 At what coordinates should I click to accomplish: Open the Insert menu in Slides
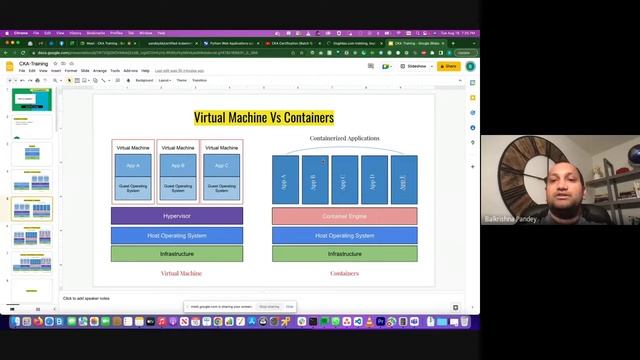pos(56,71)
